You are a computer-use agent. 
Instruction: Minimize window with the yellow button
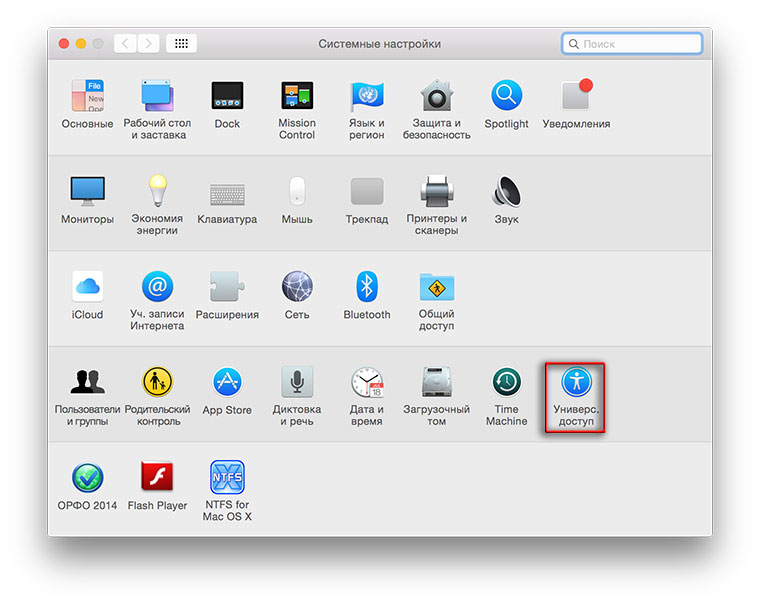click(x=81, y=44)
